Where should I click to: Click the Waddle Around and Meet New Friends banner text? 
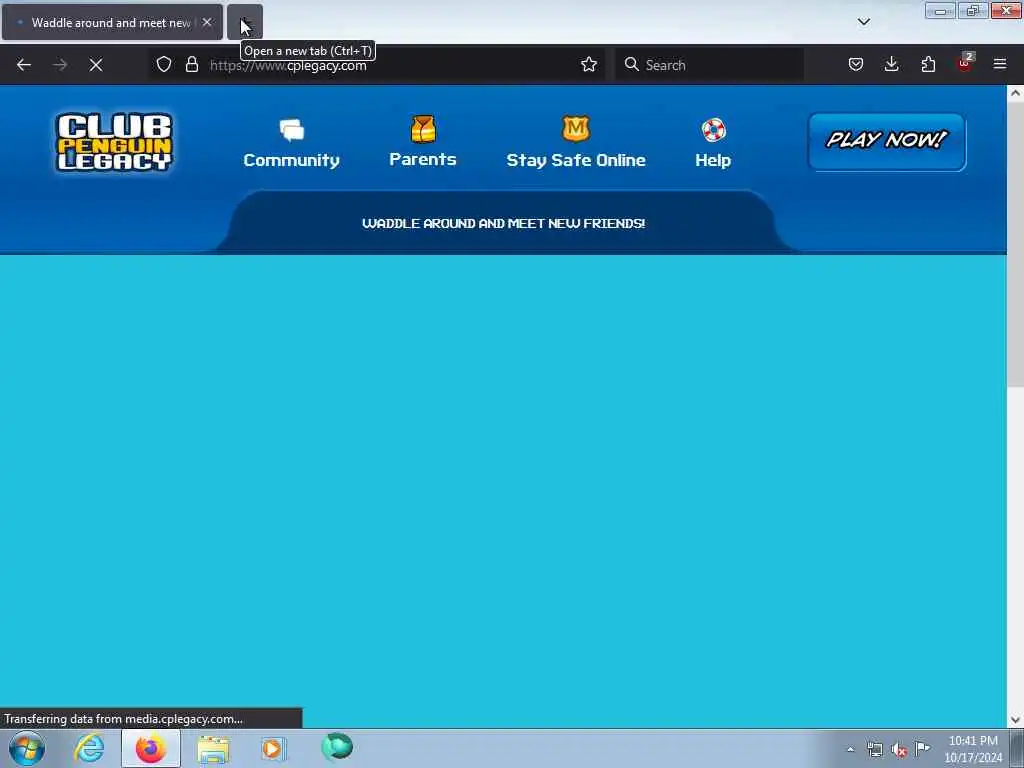coord(504,223)
